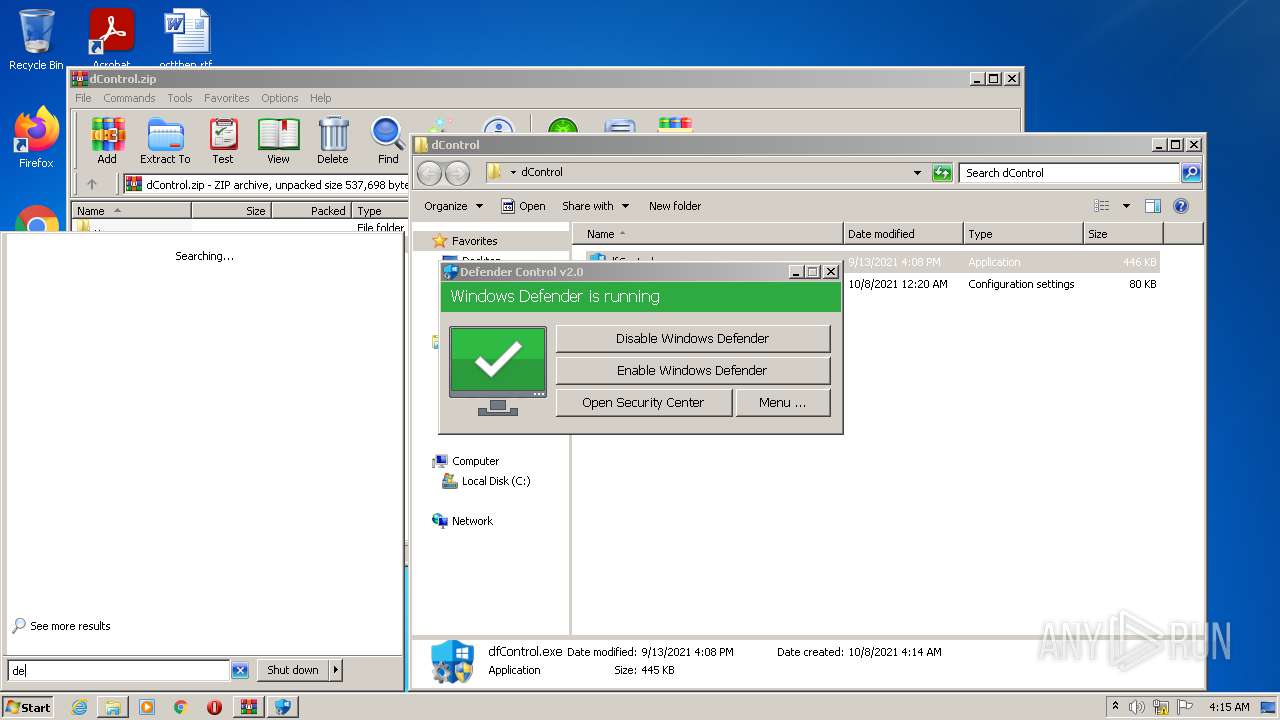Viewport: 1280px width, 720px height.
Task: Click Open Security Center button
Action: click(643, 402)
